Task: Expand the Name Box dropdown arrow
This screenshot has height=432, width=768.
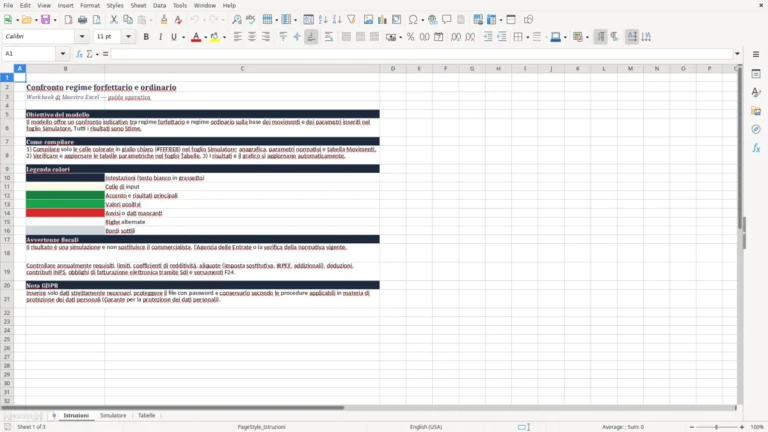Action: pyautogui.click(x=63, y=54)
